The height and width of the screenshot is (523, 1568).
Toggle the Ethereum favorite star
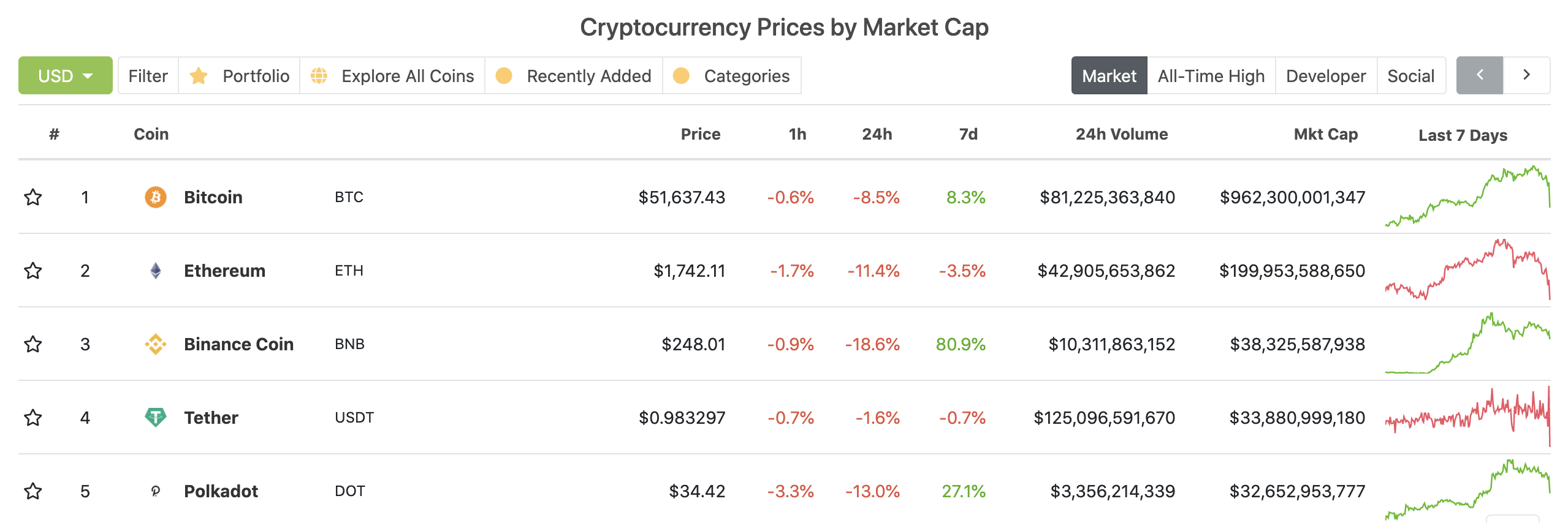pyautogui.click(x=33, y=271)
